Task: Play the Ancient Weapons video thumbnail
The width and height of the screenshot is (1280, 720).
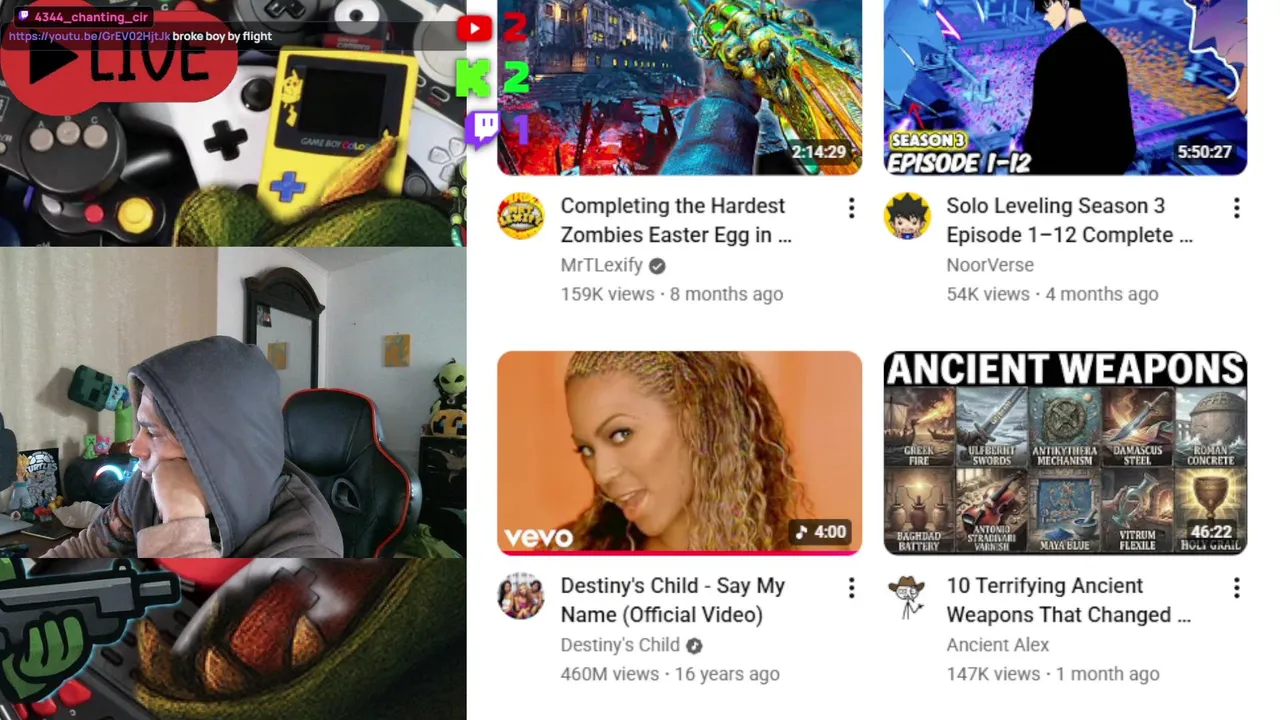Action: (x=1065, y=453)
